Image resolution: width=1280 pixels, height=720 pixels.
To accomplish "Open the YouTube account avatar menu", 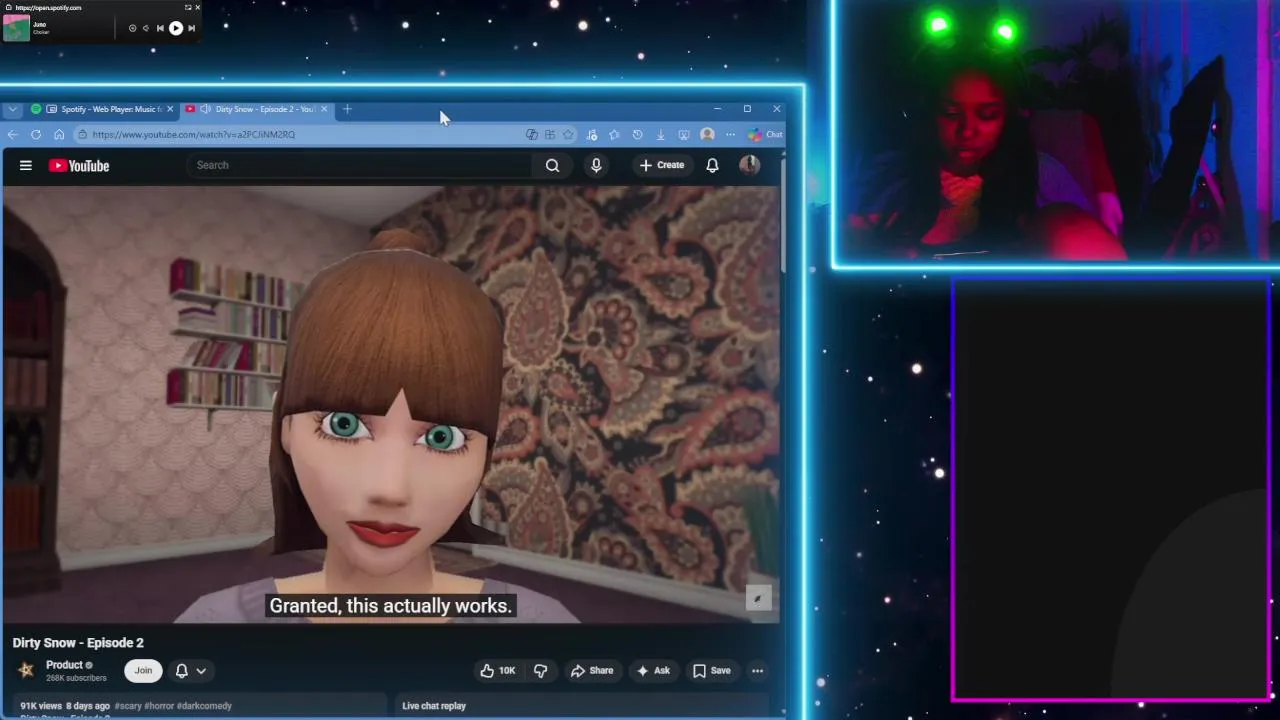I will [749, 165].
